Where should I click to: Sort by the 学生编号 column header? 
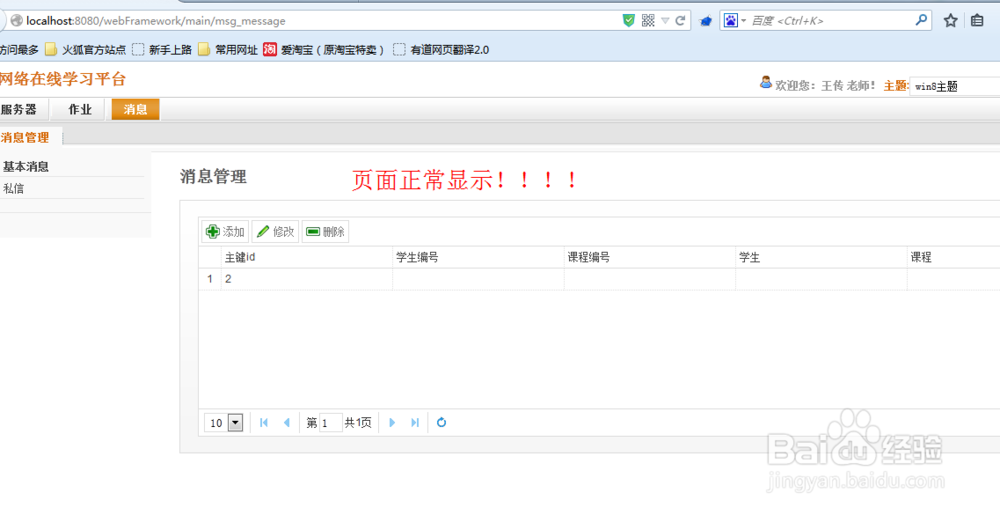coord(478,258)
